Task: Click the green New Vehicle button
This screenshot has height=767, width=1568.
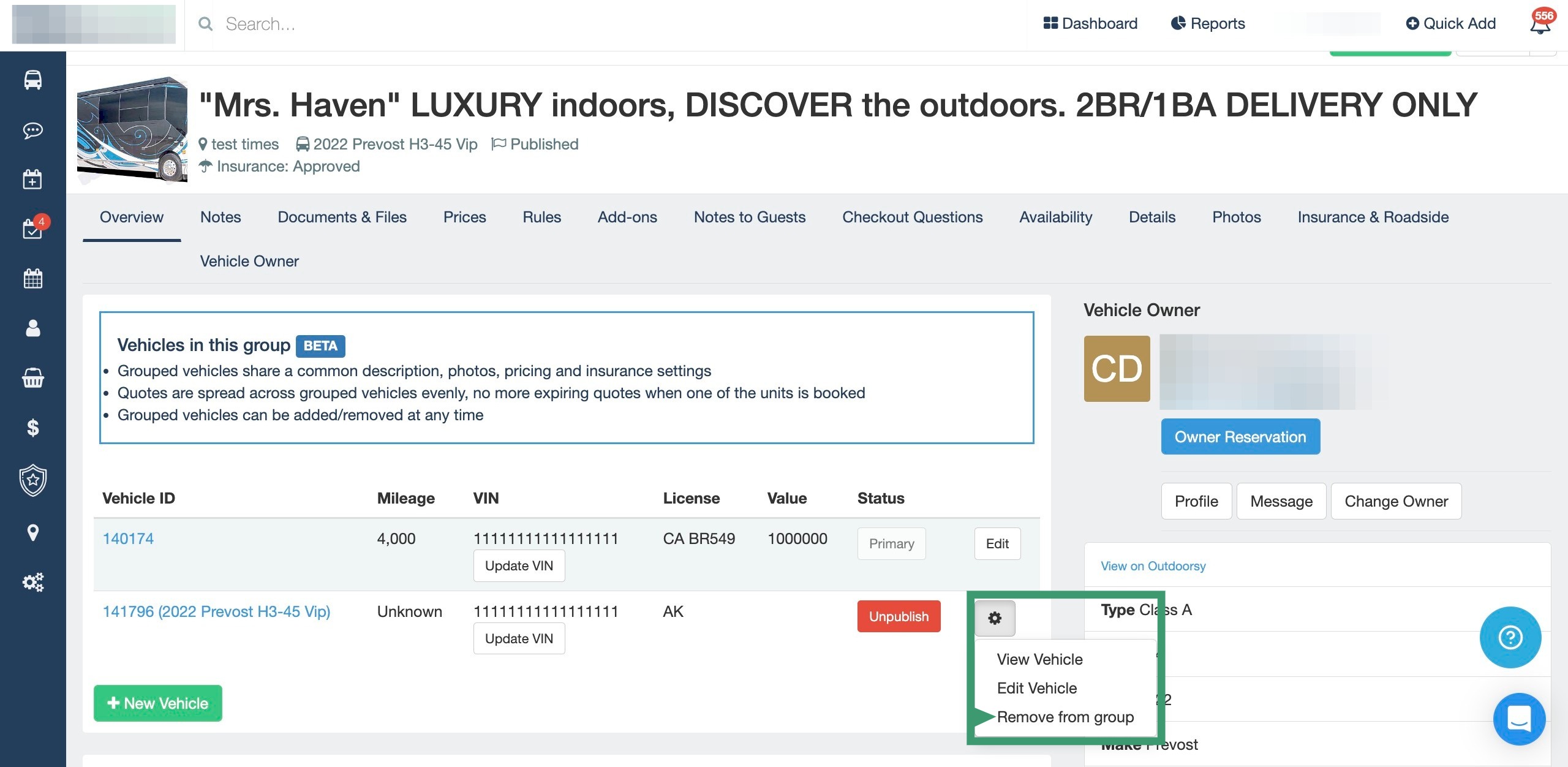Action: coord(158,703)
